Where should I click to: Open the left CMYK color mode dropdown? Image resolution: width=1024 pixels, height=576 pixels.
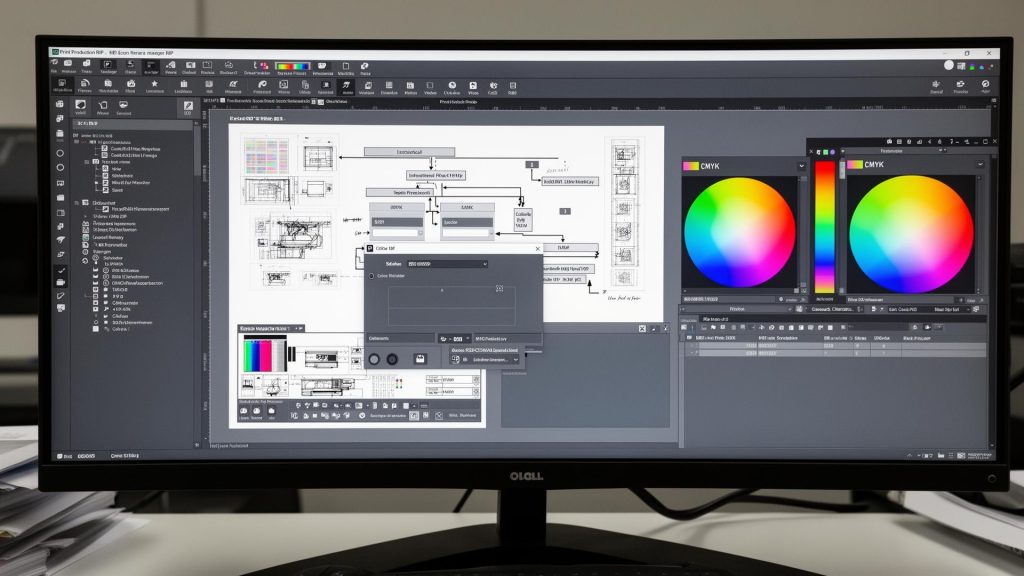tap(801, 165)
